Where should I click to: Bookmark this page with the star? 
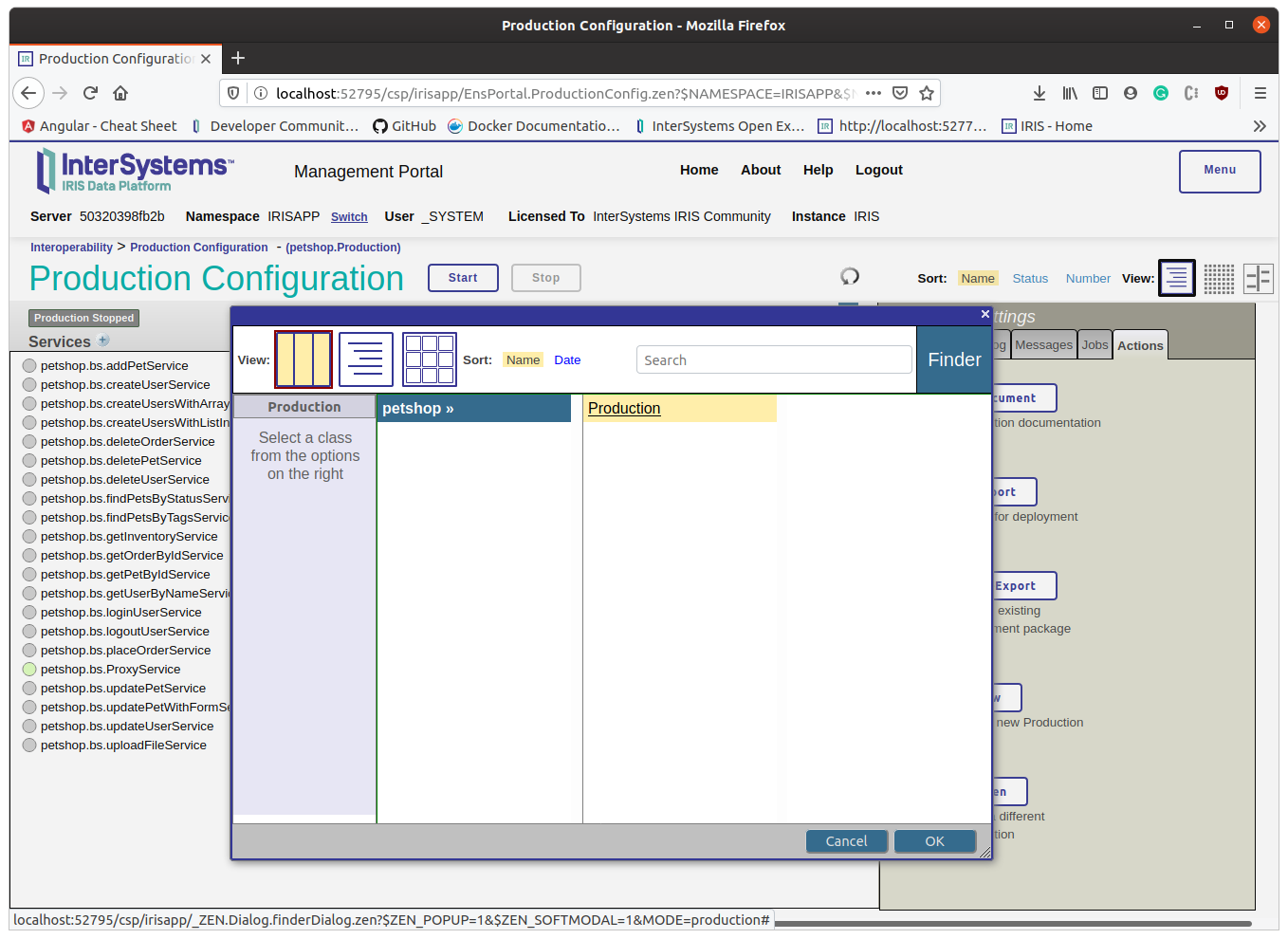coord(927,93)
